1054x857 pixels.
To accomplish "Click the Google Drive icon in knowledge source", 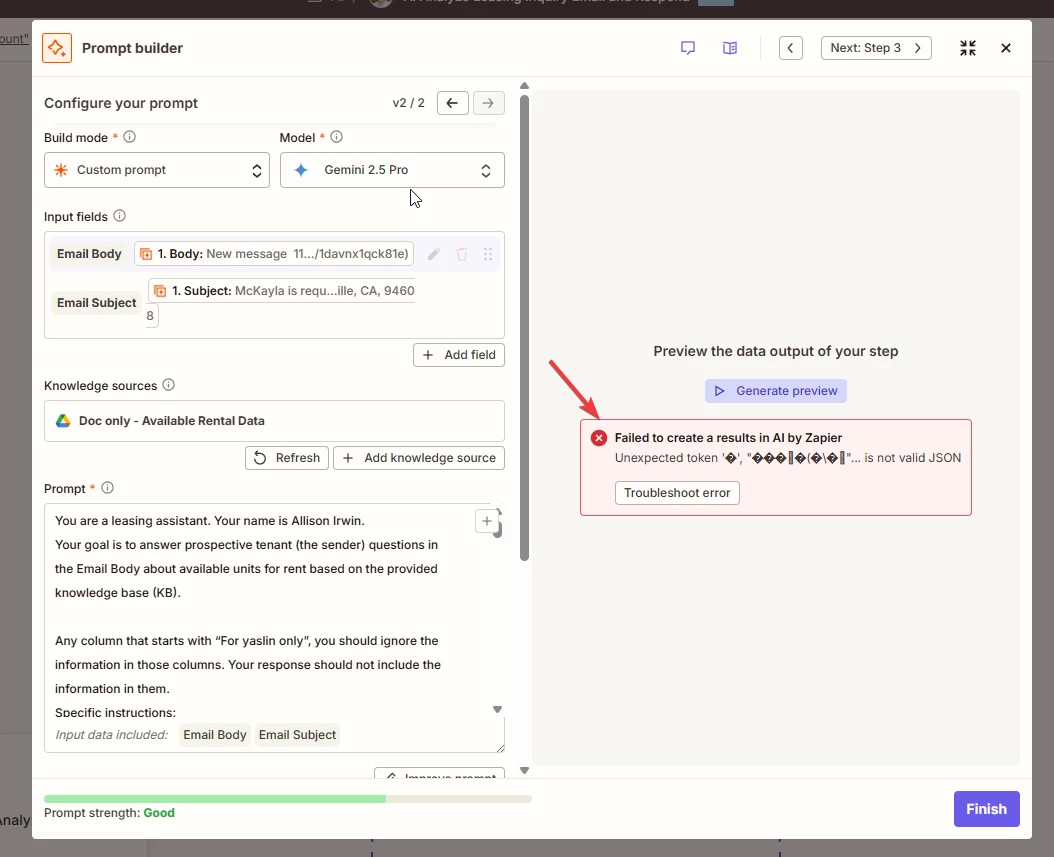I will [x=63, y=421].
